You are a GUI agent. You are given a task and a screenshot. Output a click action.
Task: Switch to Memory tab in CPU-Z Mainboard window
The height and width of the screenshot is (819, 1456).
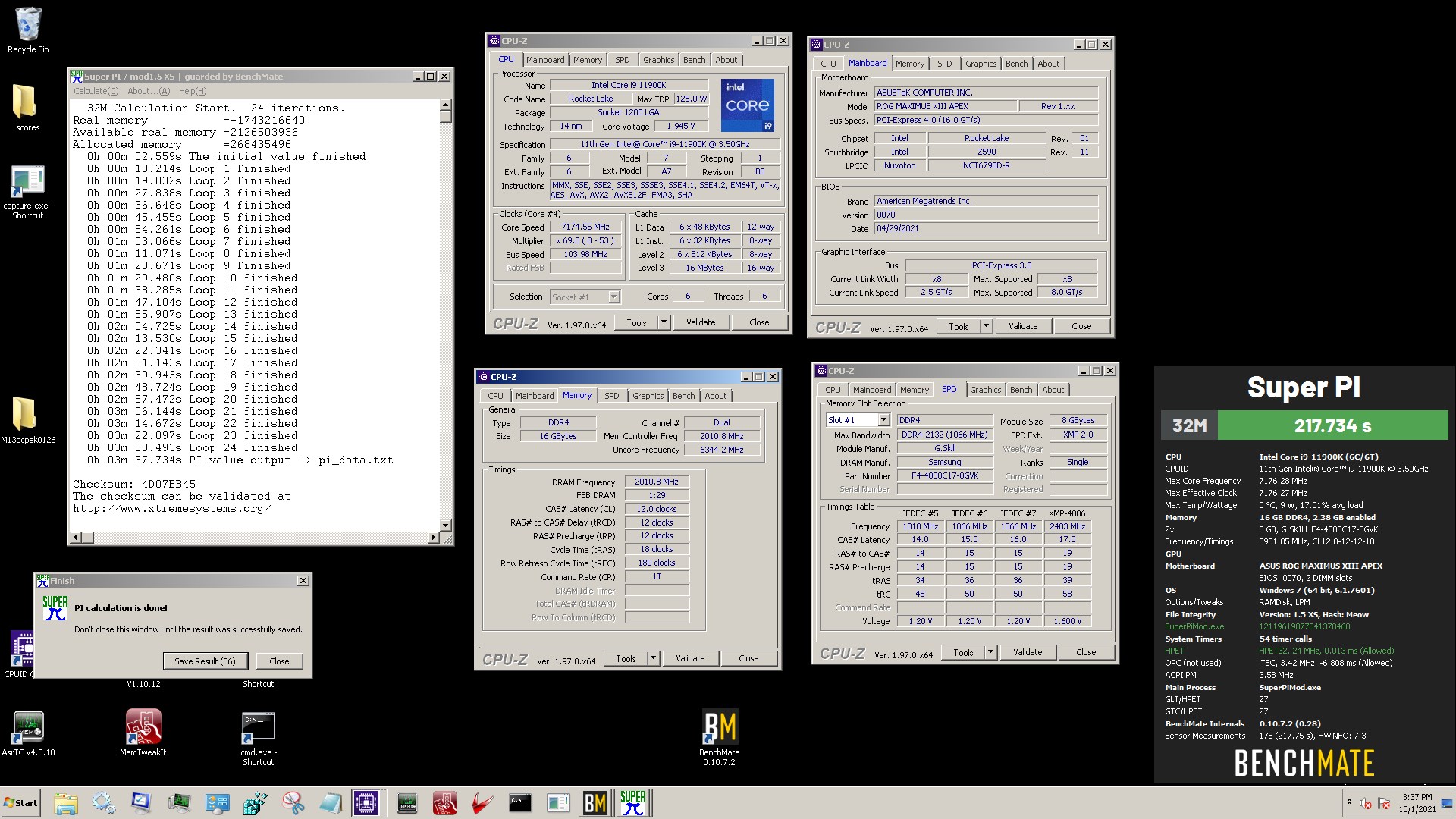(910, 64)
